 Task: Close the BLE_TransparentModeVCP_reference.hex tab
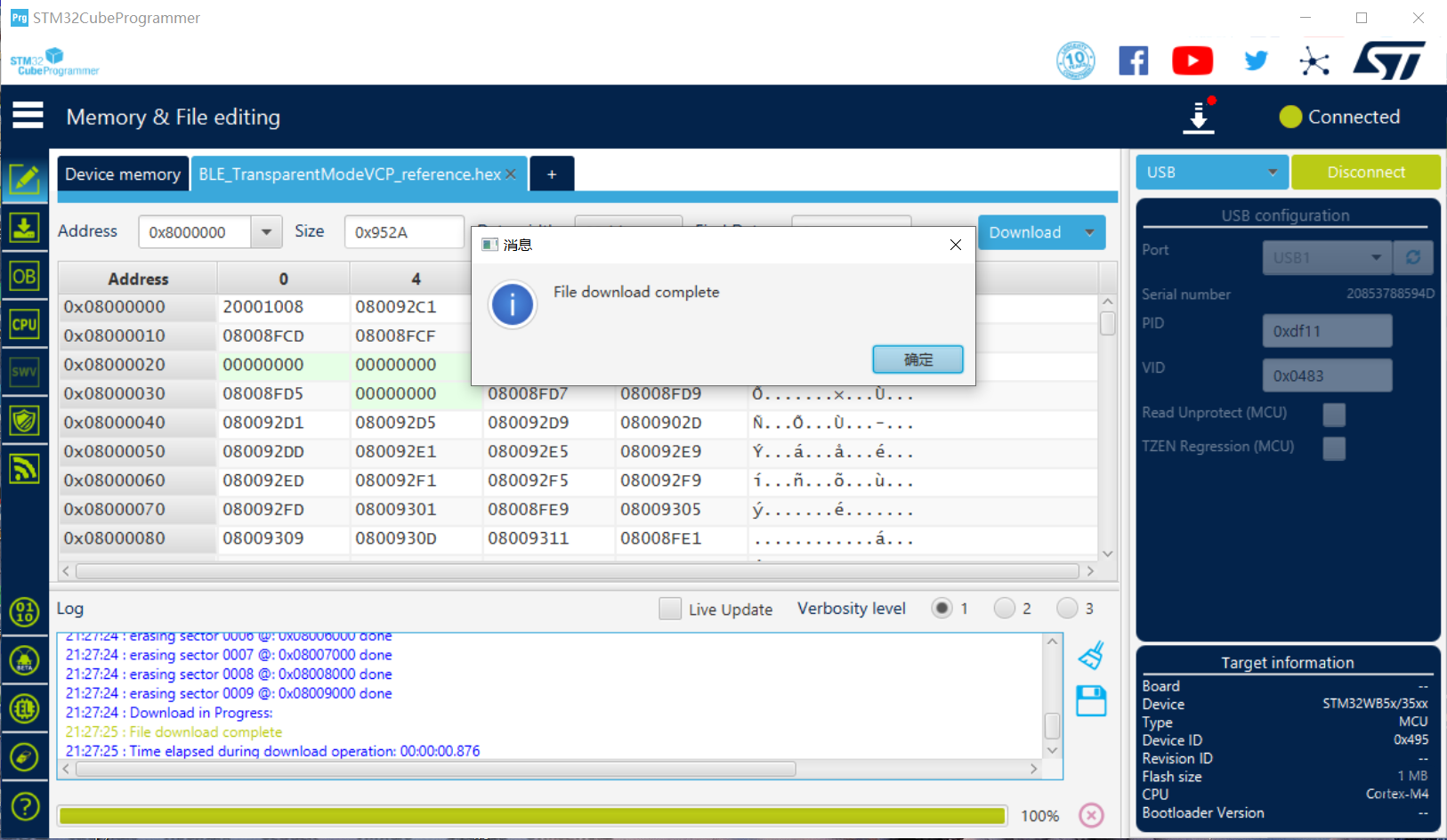click(511, 174)
